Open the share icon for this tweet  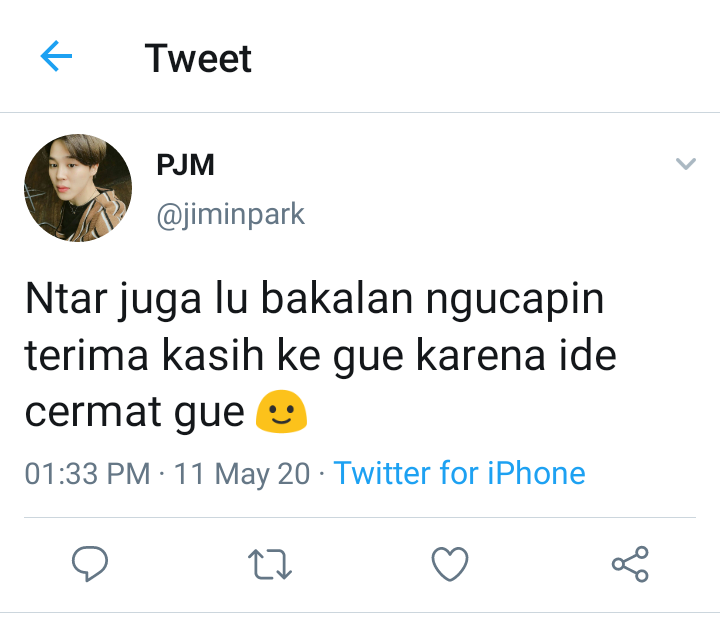[630, 564]
